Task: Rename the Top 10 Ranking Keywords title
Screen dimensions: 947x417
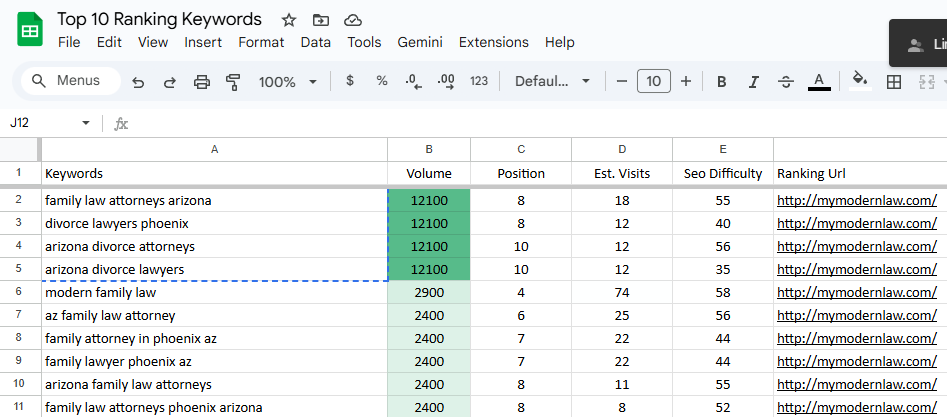Action: [159, 19]
